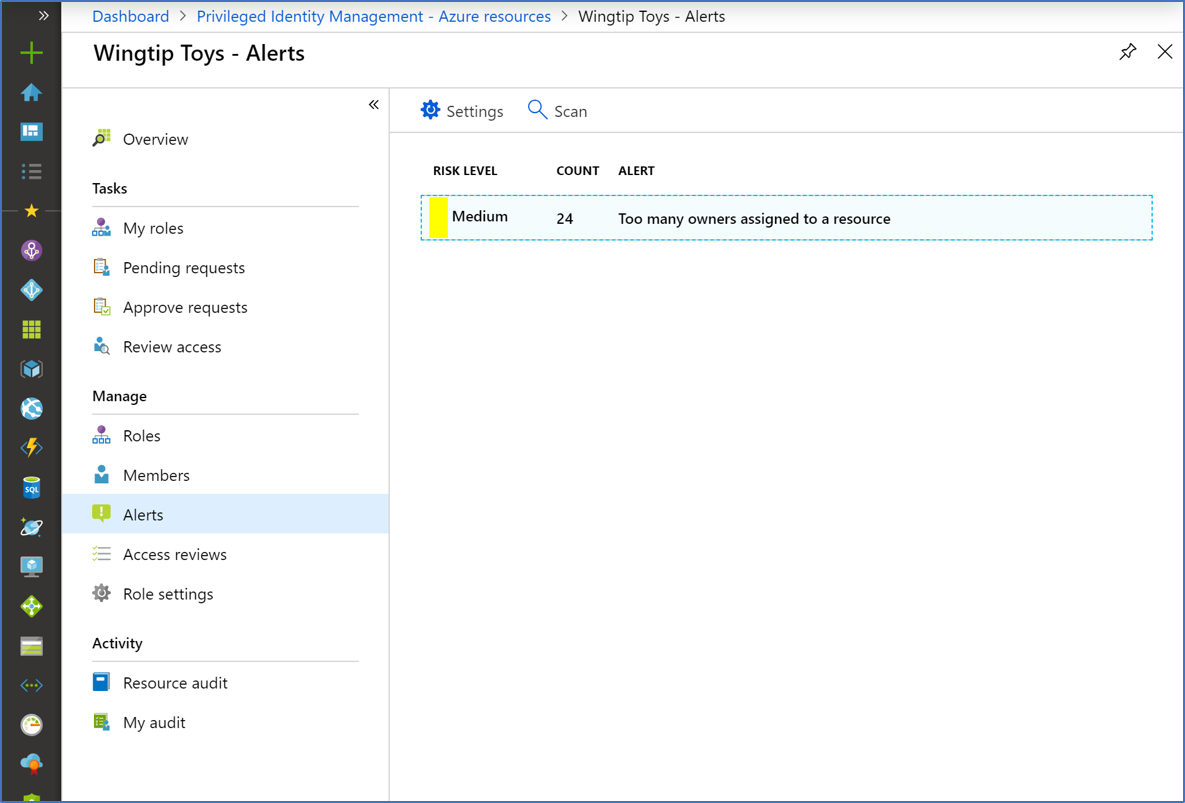The width and height of the screenshot is (1185, 803).
Task: Open Settings in the alerts toolbar
Action: 462,111
